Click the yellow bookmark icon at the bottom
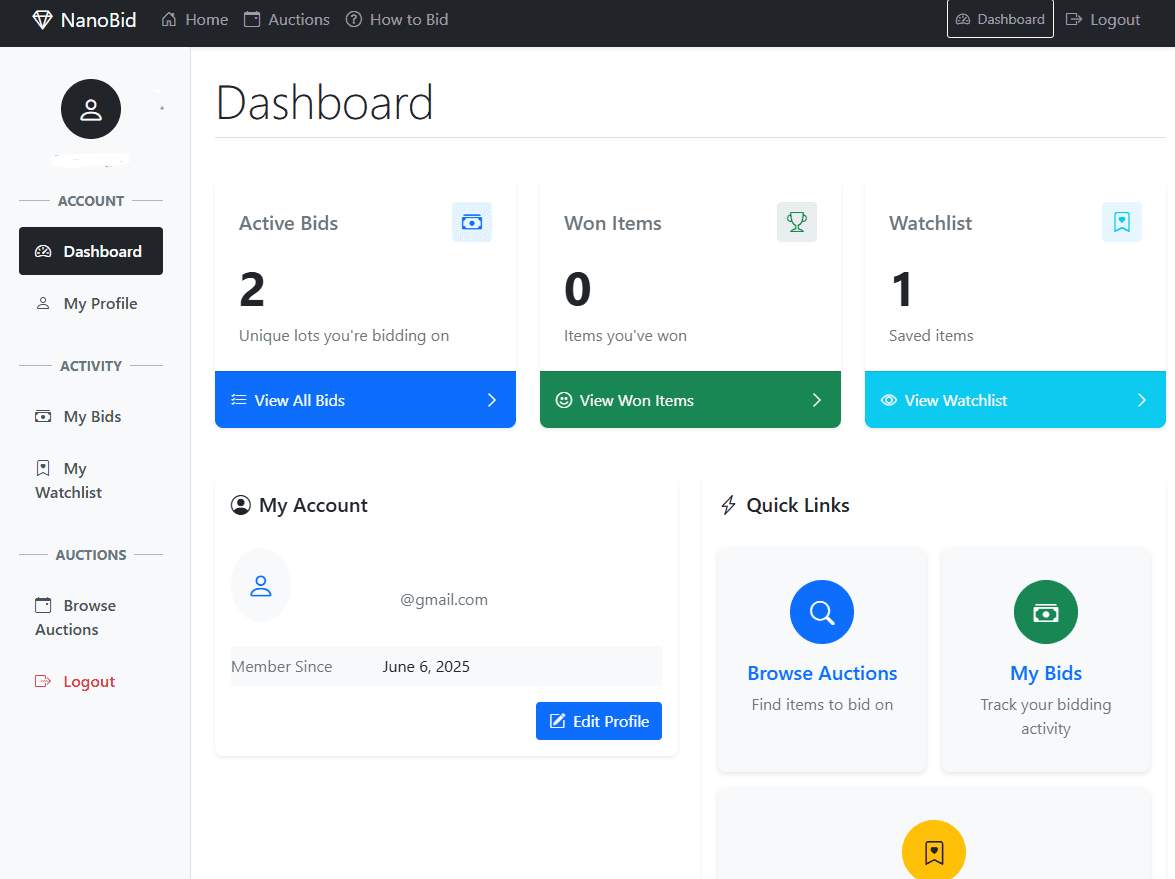The width and height of the screenshot is (1175, 879). (x=933, y=851)
